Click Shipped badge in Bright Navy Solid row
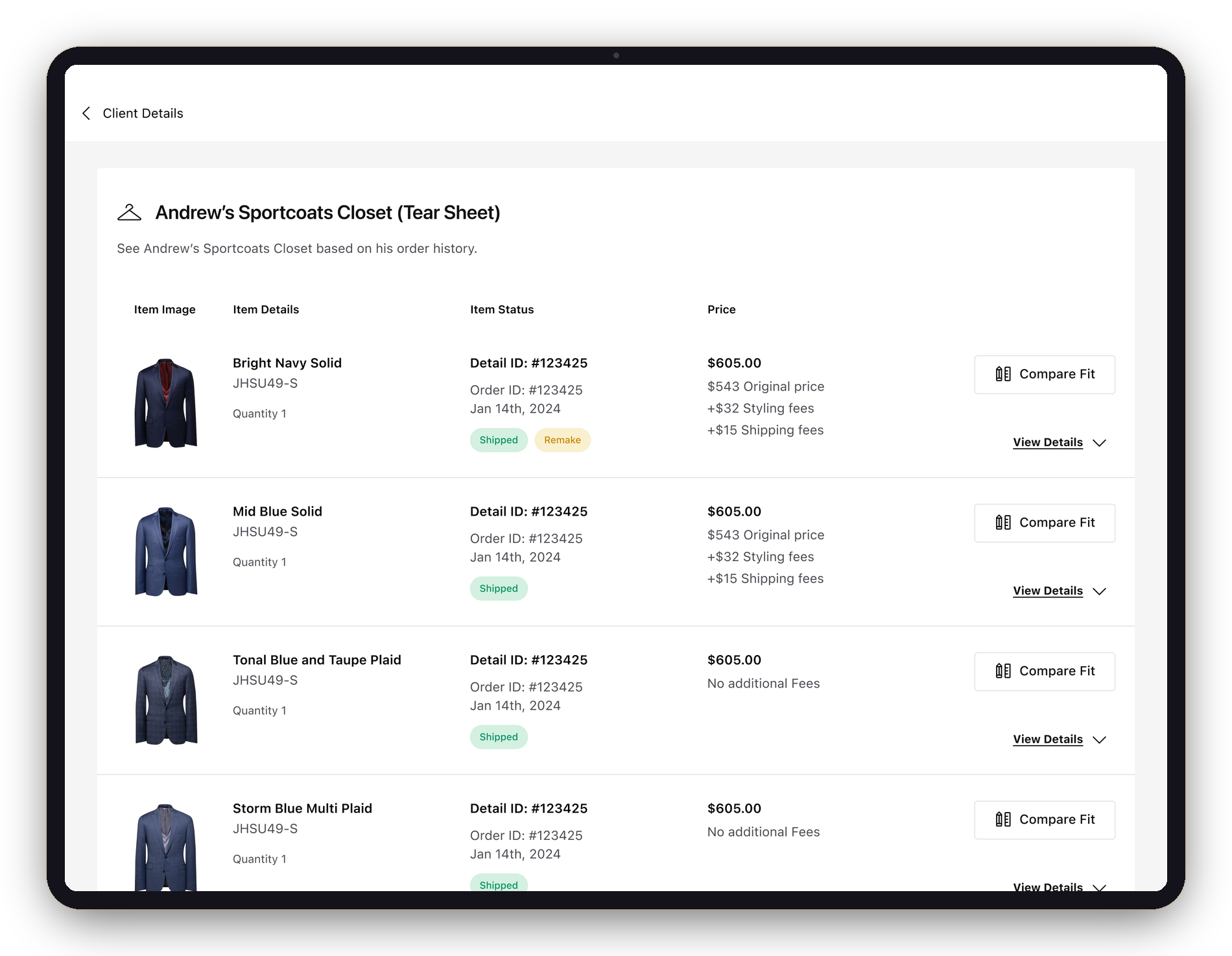Screen dimensions: 1232x956 point(499,440)
